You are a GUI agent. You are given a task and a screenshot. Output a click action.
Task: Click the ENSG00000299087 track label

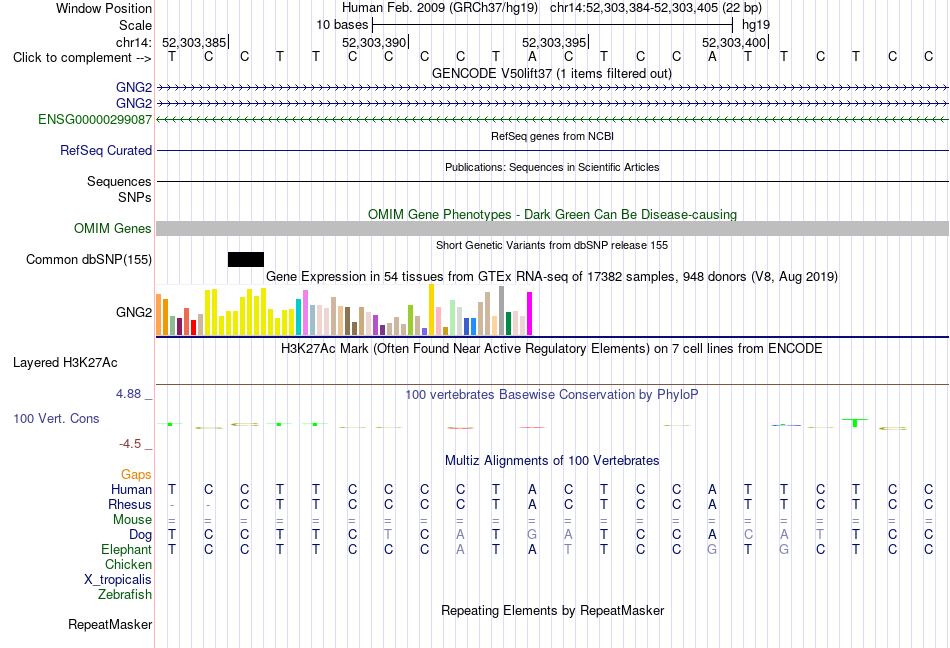pyautogui.click(x=95, y=119)
